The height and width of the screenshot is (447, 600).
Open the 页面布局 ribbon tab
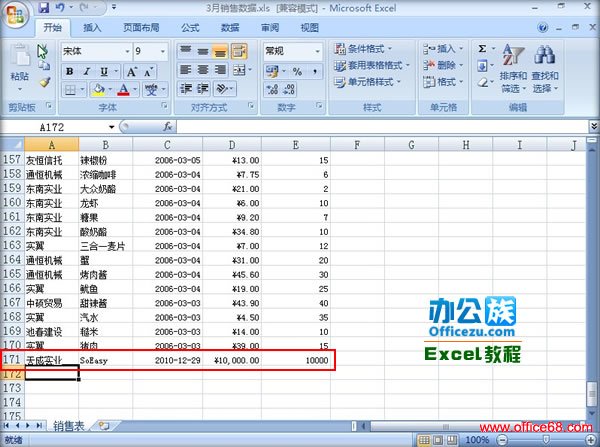pyautogui.click(x=141, y=28)
